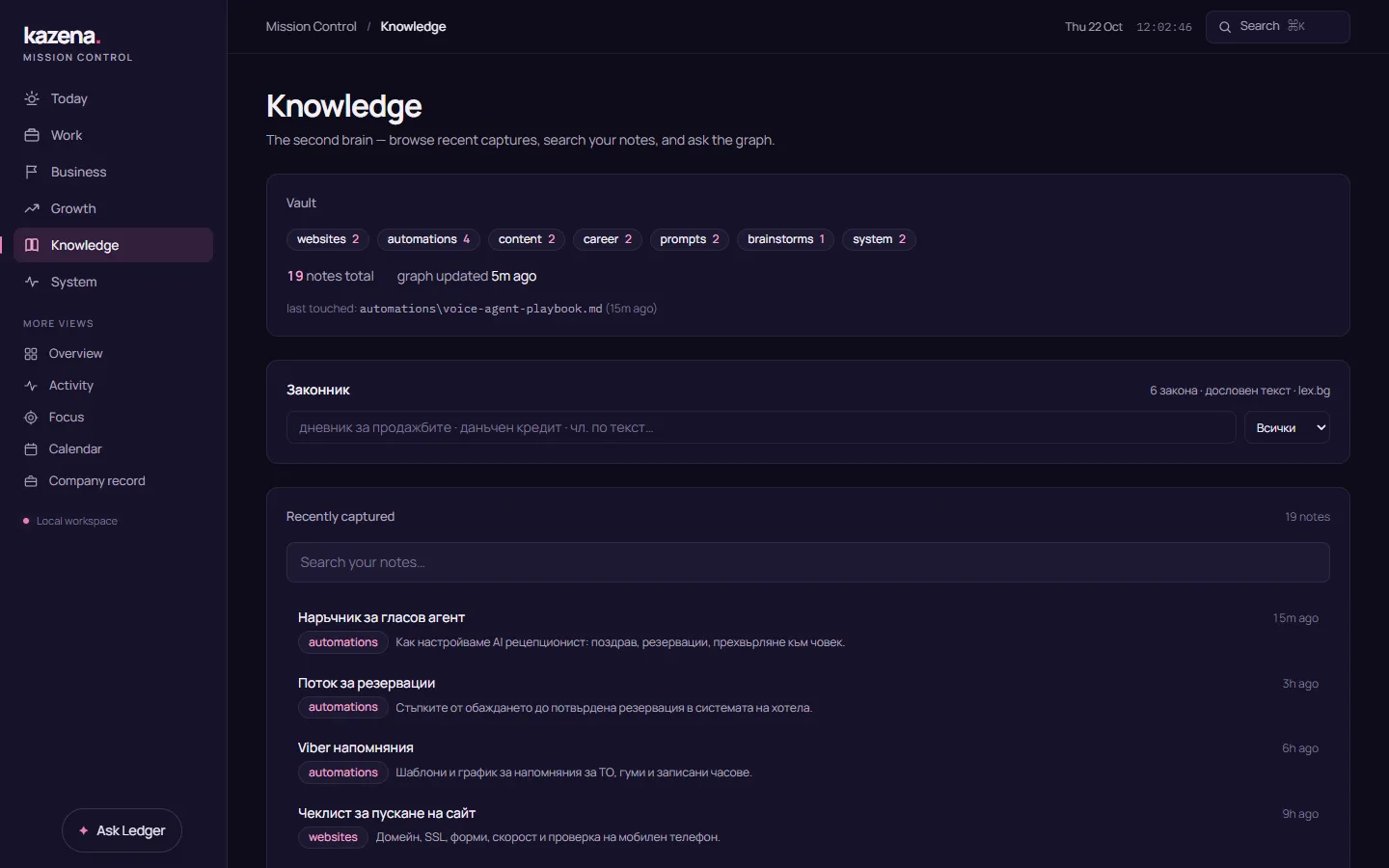This screenshot has height=868, width=1389.
Task: Filter vault by brainstorms tag
Action: coord(786,239)
